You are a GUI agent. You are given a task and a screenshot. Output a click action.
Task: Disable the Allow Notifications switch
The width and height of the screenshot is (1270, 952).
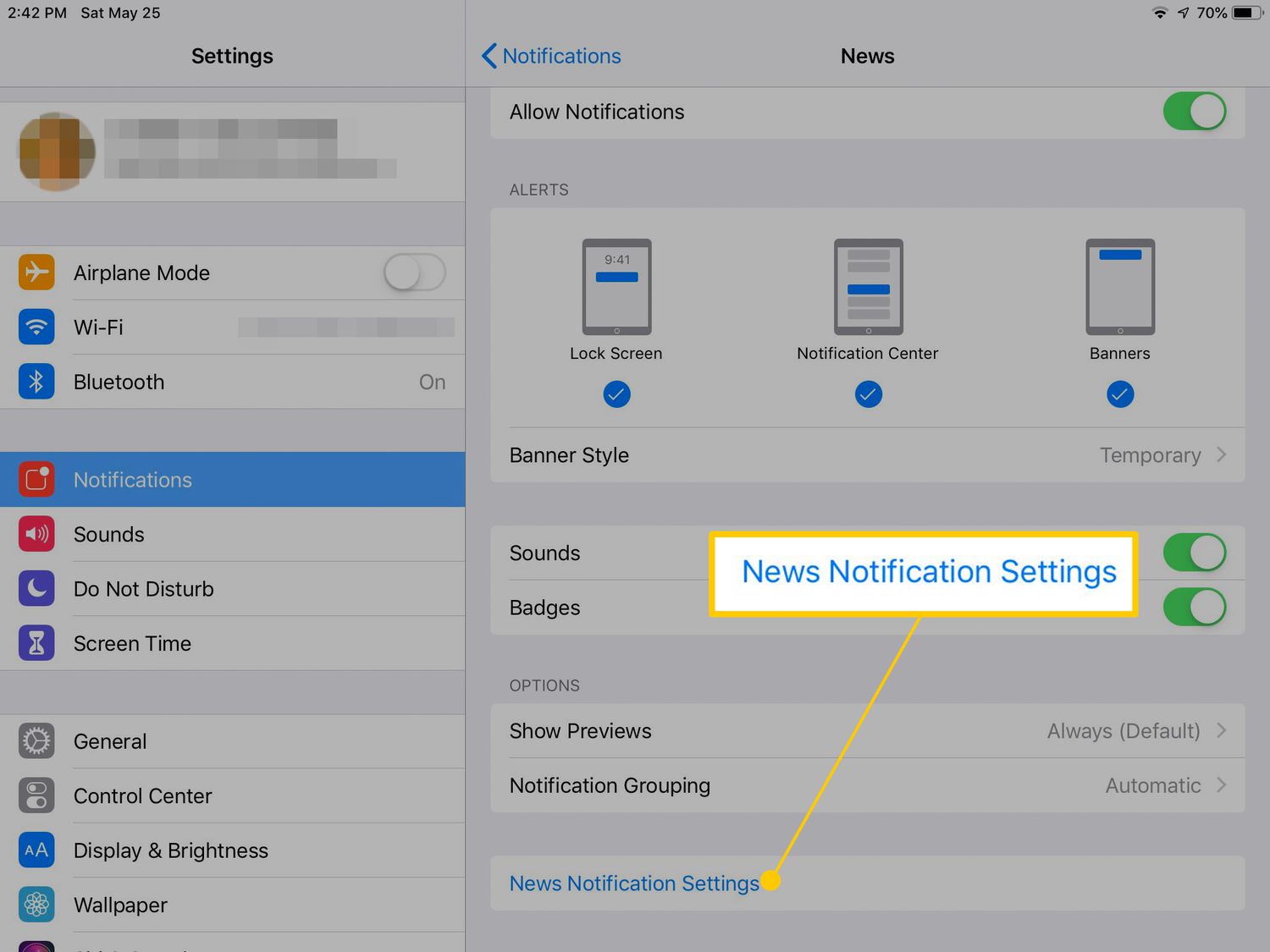1194,112
